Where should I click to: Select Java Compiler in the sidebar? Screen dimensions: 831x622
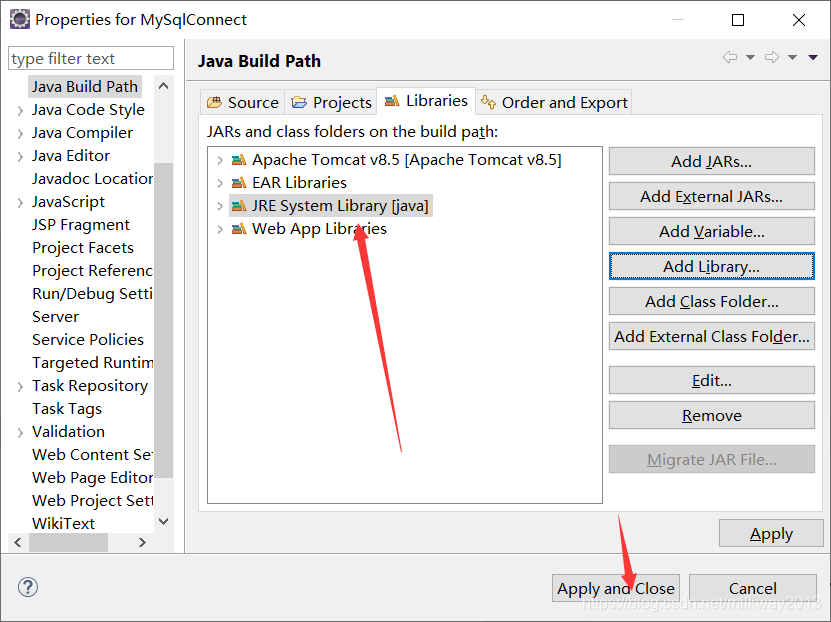coord(82,132)
